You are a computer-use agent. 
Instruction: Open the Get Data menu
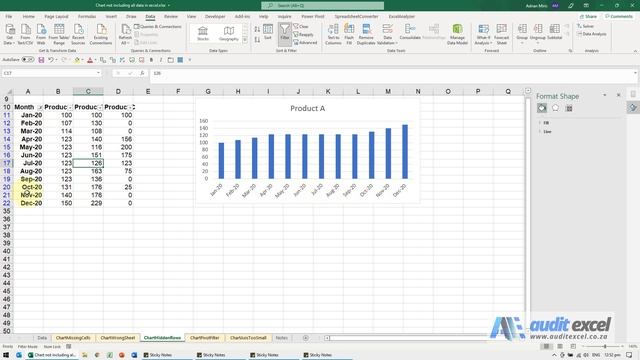tap(9, 34)
